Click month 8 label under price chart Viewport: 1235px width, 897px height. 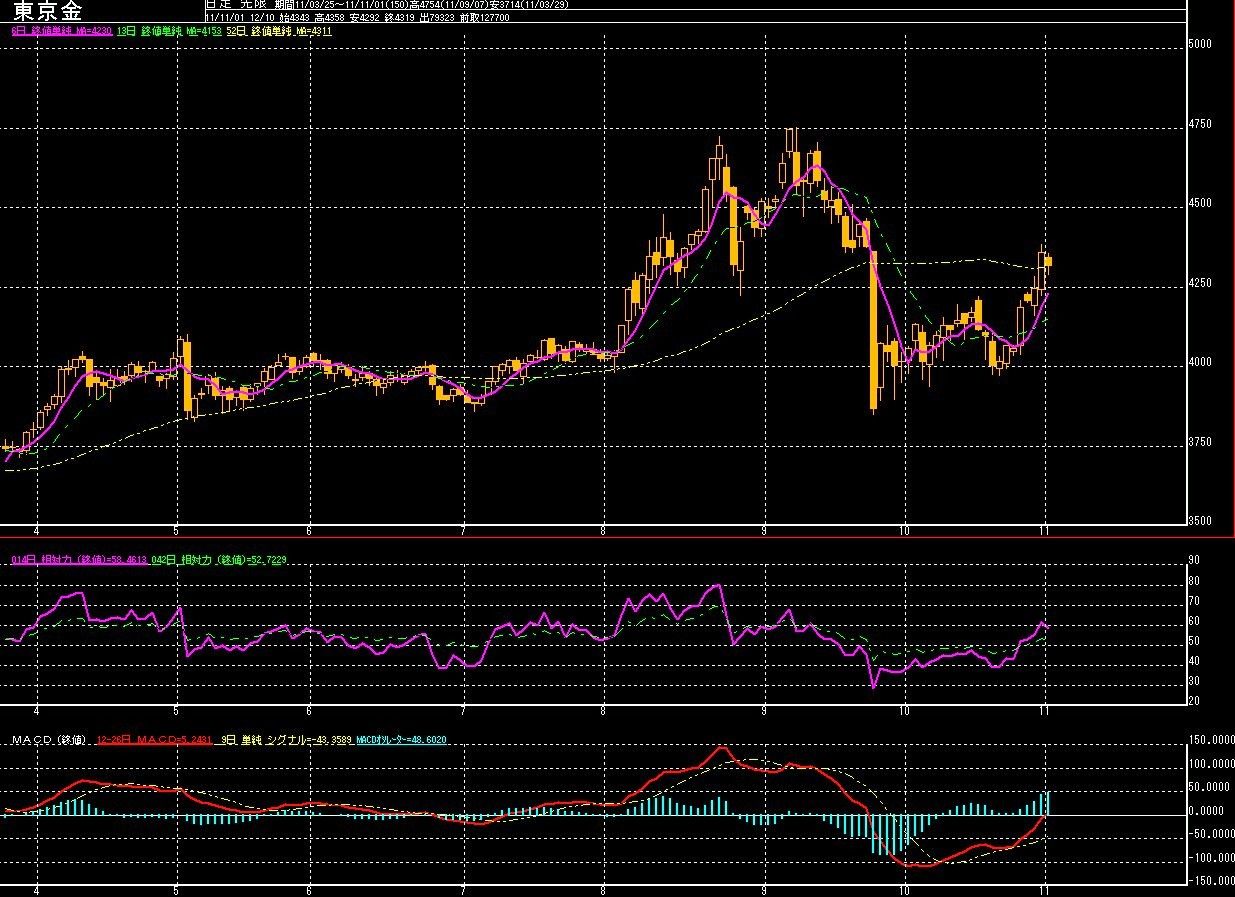pyautogui.click(x=604, y=531)
